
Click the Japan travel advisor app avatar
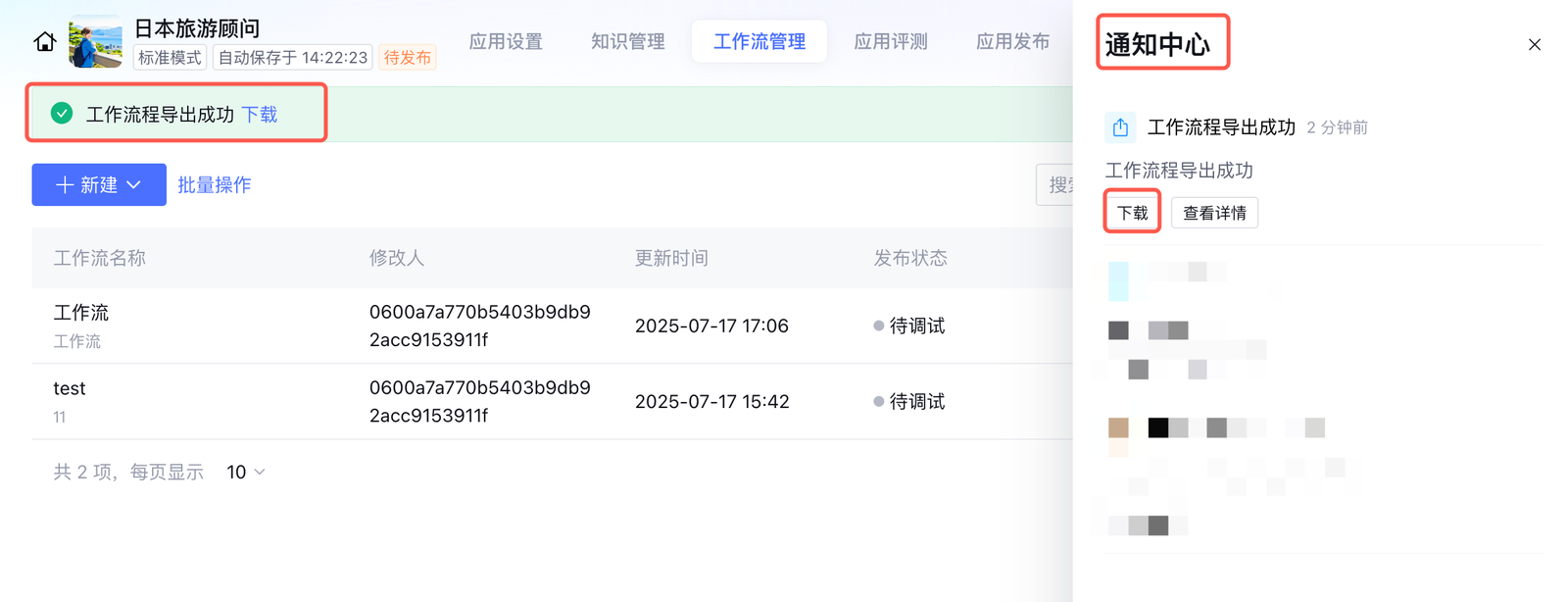96,42
